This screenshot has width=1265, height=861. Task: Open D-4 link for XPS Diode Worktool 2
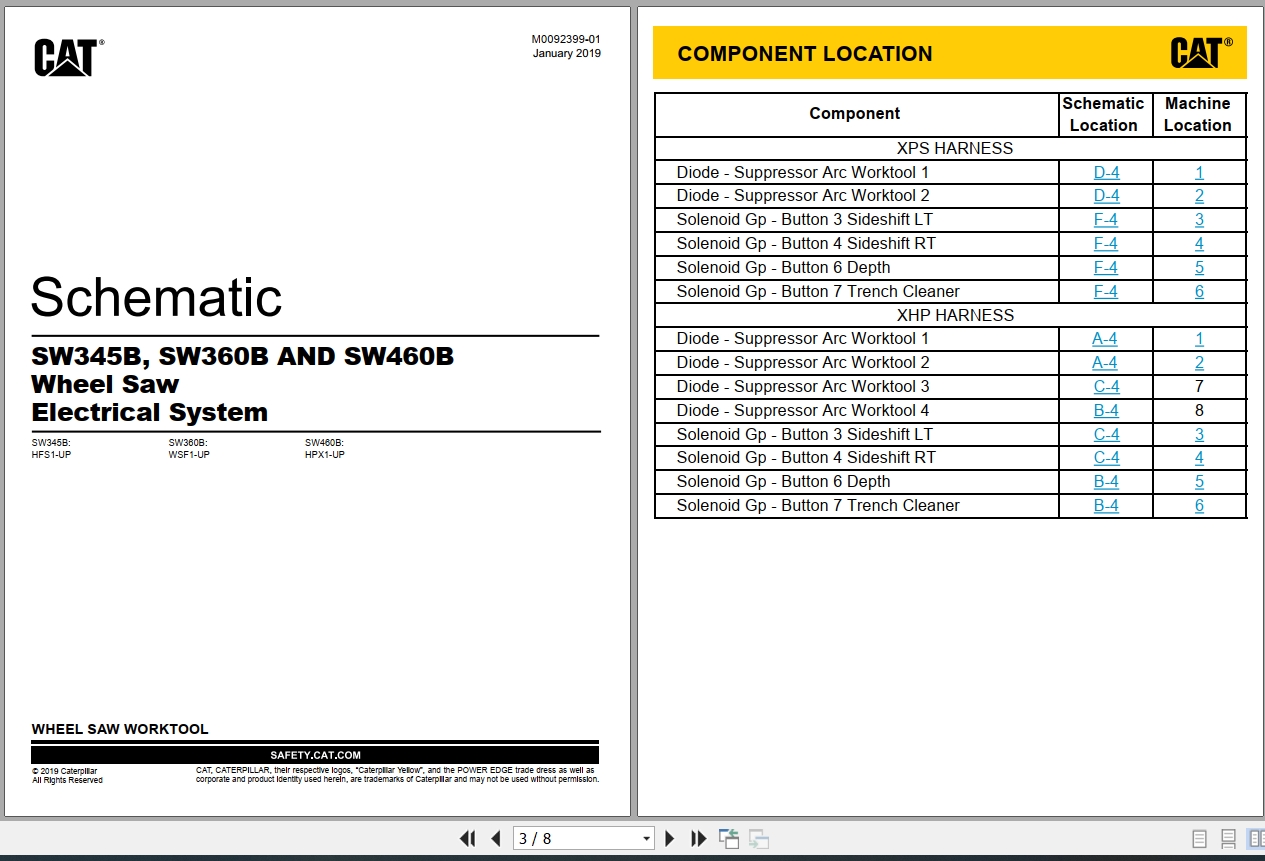tap(1106, 196)
